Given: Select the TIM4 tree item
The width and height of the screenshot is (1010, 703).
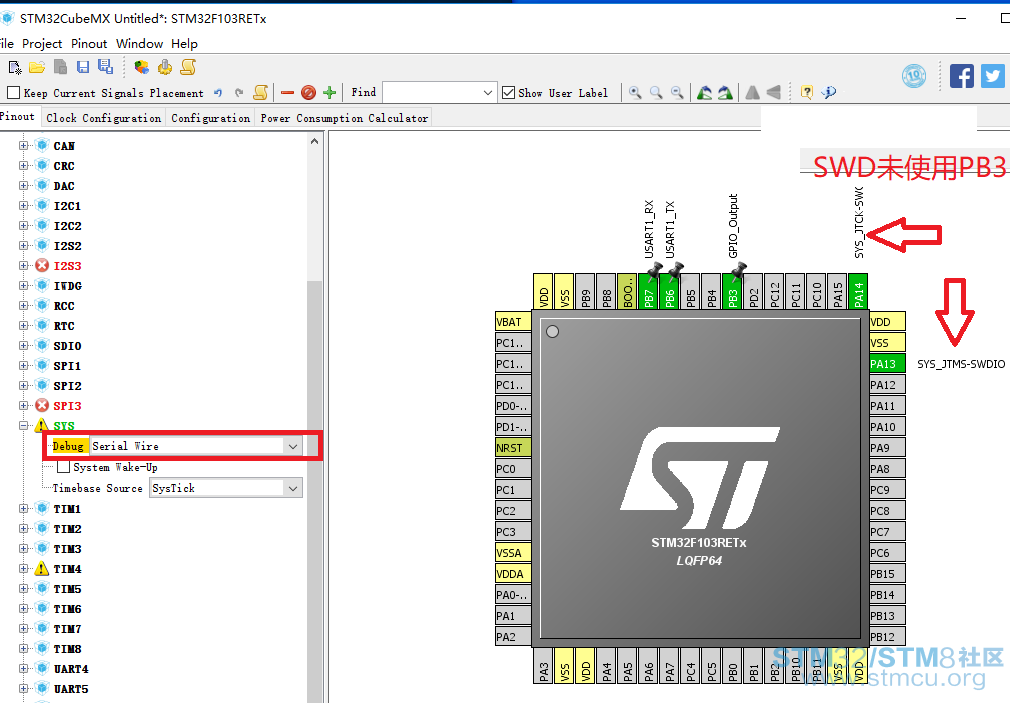Looking at the screenshot, I should (67, 569).
